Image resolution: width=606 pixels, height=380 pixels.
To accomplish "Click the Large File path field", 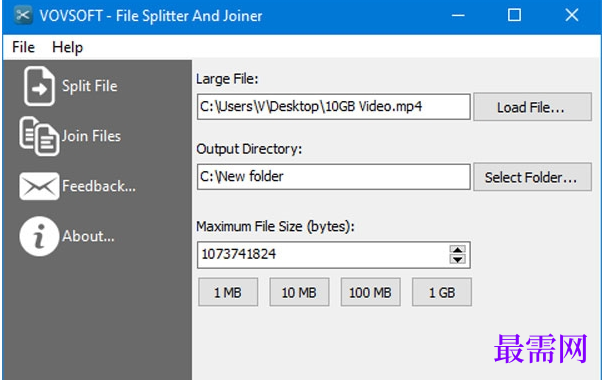I will (334, 107).
